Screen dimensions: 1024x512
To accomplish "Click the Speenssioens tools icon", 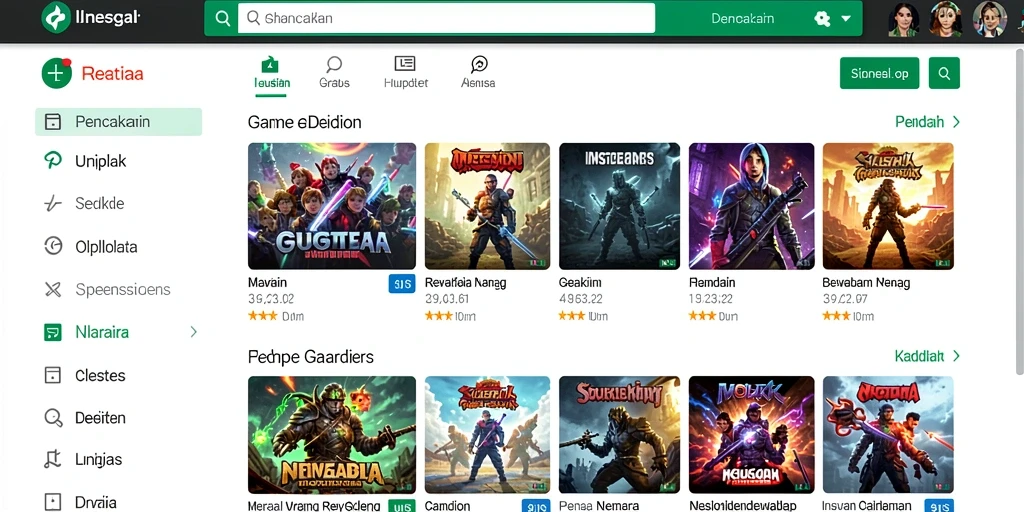I will click(52, 289).
